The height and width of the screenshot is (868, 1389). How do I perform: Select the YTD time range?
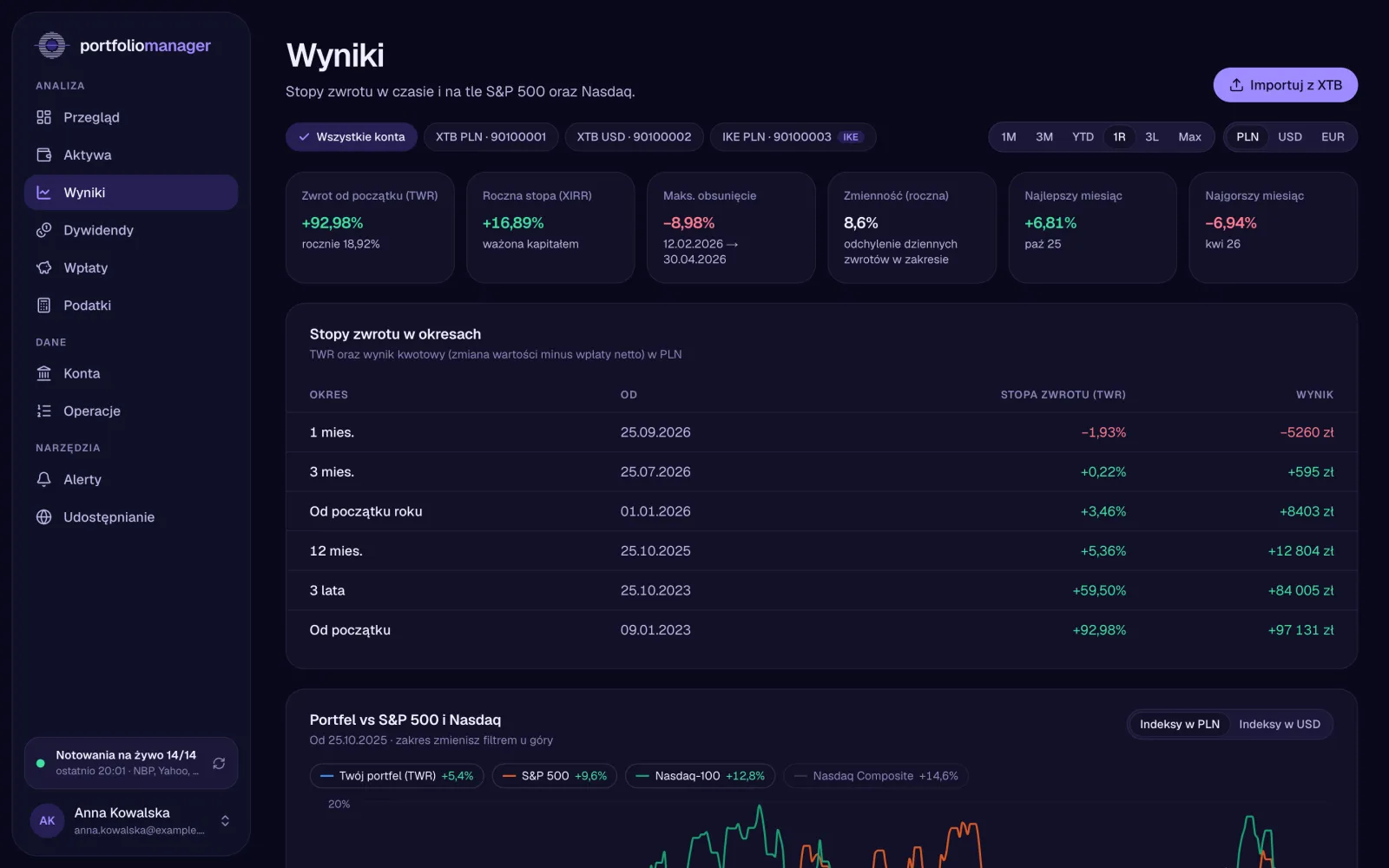click(x=1083, y=137)
